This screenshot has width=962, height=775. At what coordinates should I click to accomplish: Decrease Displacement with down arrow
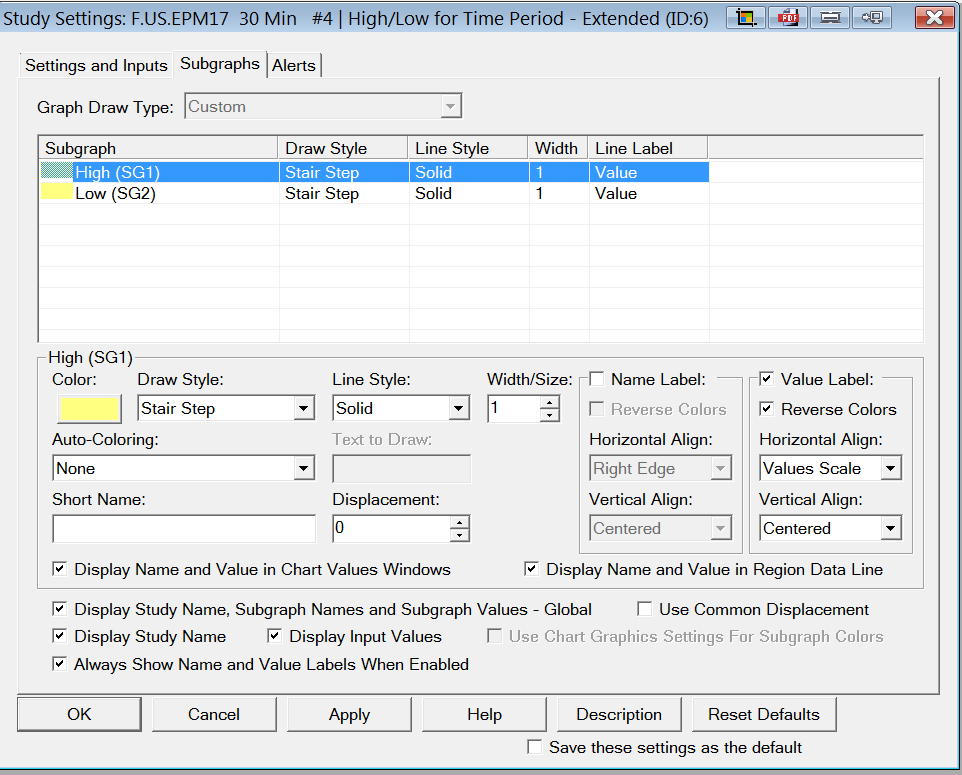pos(460,536)
